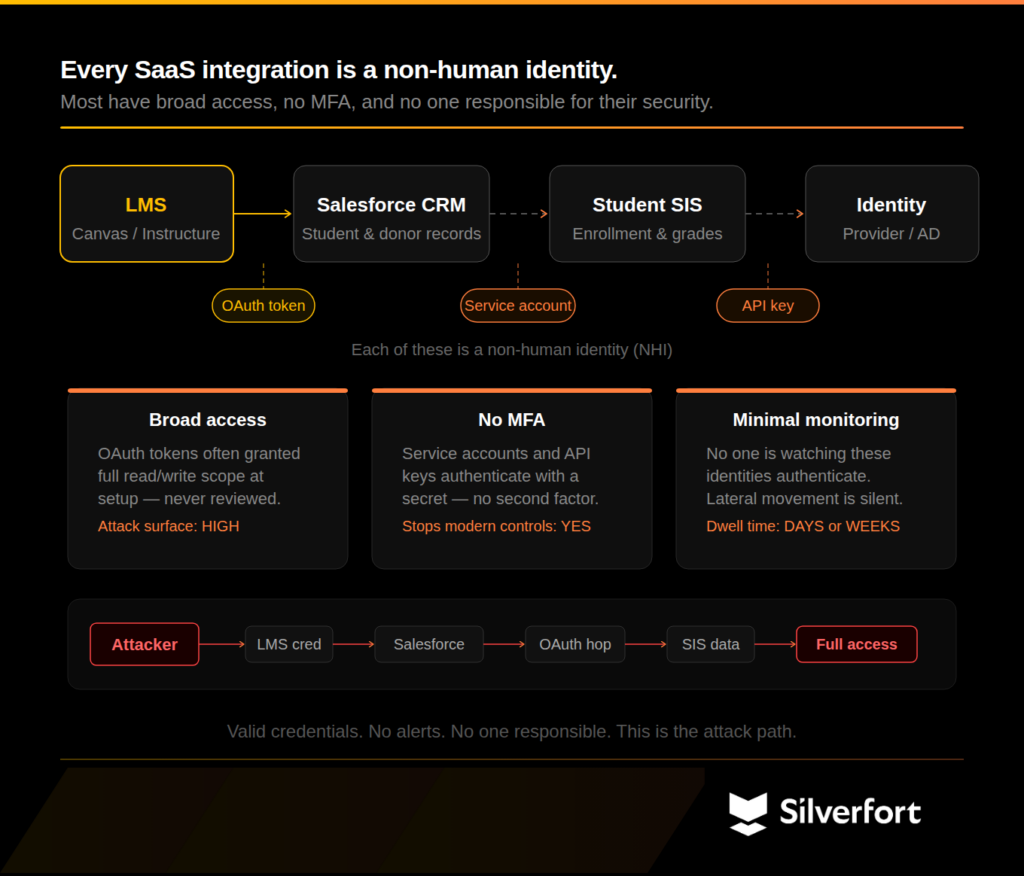Click the Silverfort wordmark text

pos(850,812)
